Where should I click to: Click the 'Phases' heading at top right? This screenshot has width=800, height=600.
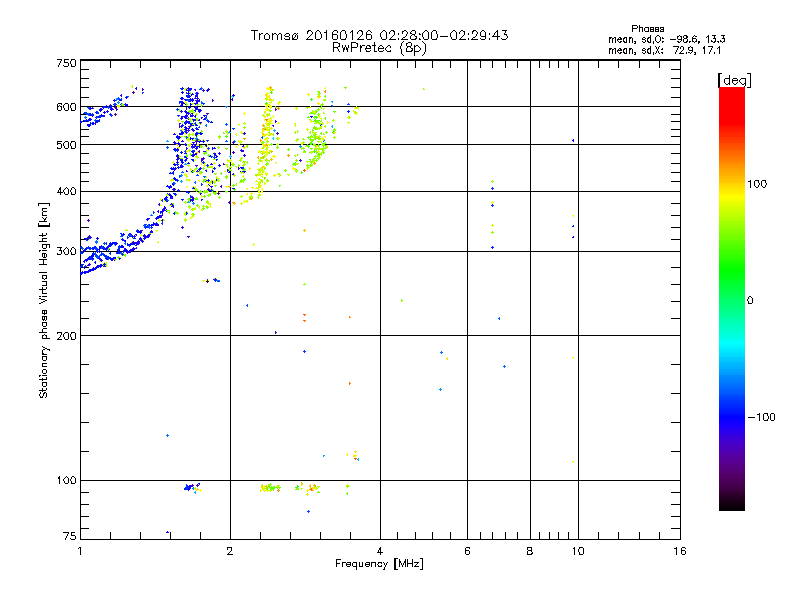click(x=647, y=29)
